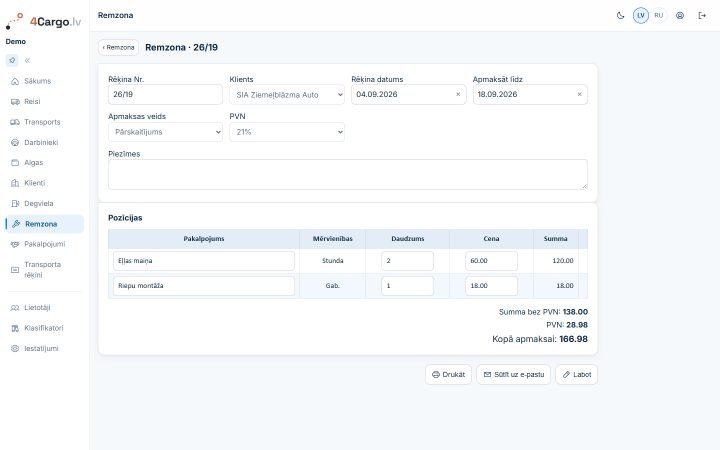Open Darbinieki in sidebar

coord(45,142)
